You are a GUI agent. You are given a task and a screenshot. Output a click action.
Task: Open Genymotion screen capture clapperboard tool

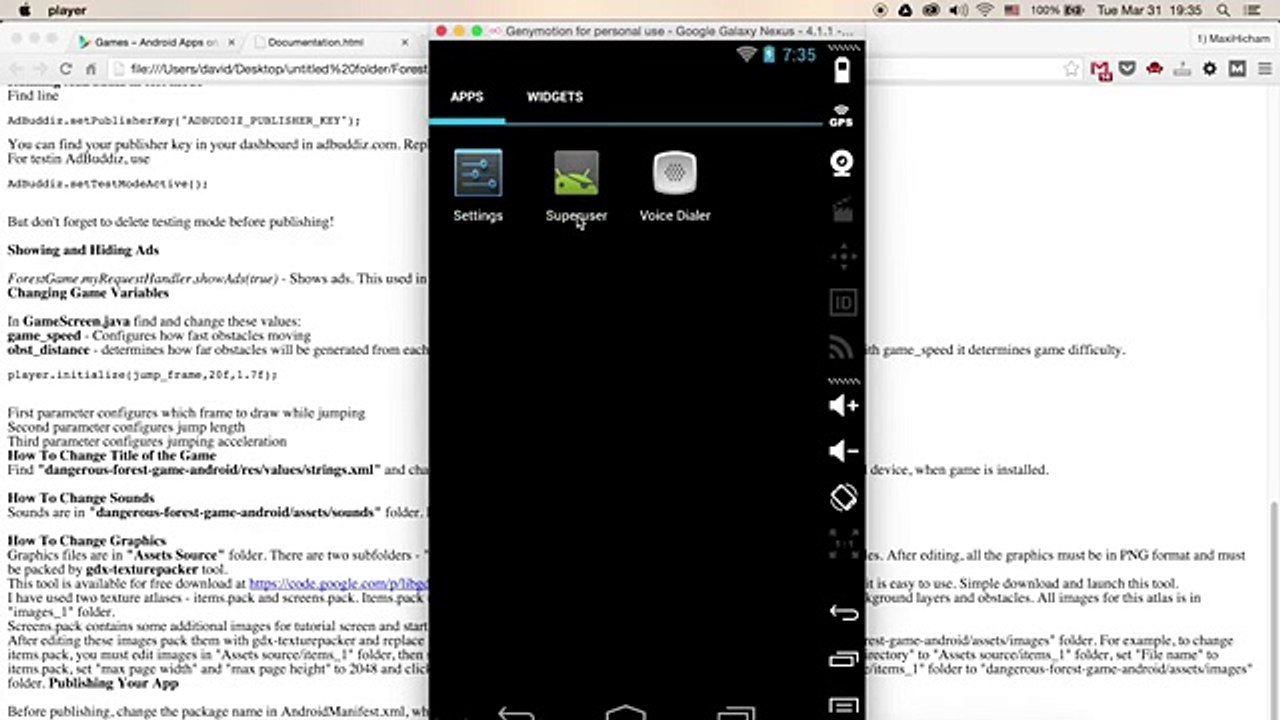coord(843,210)
